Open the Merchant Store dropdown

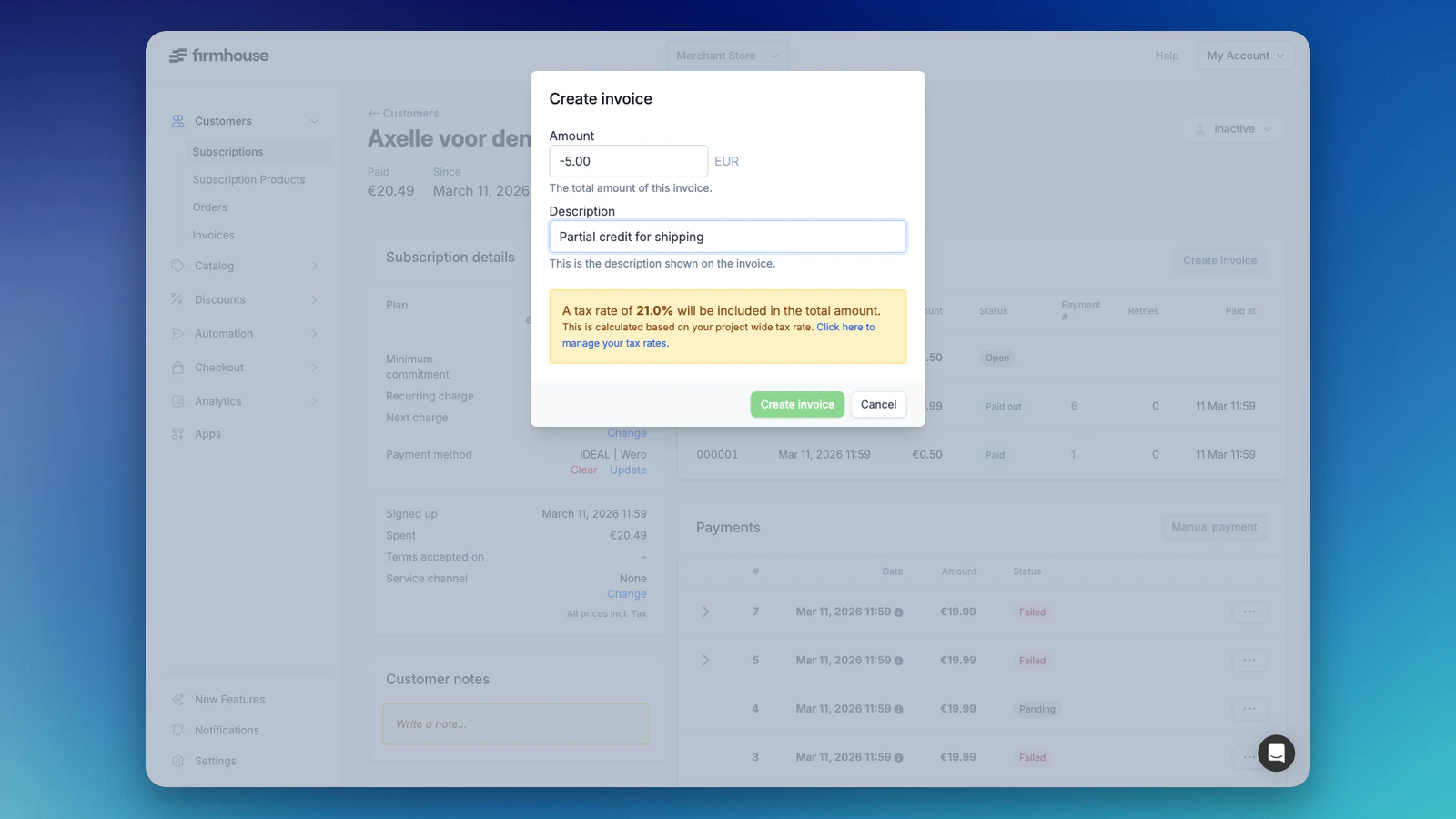(x=726, y=55)
